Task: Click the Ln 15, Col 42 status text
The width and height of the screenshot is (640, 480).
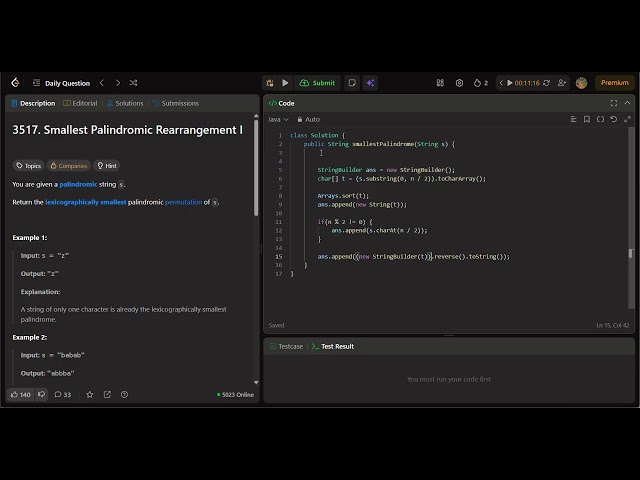Action: 612,325
